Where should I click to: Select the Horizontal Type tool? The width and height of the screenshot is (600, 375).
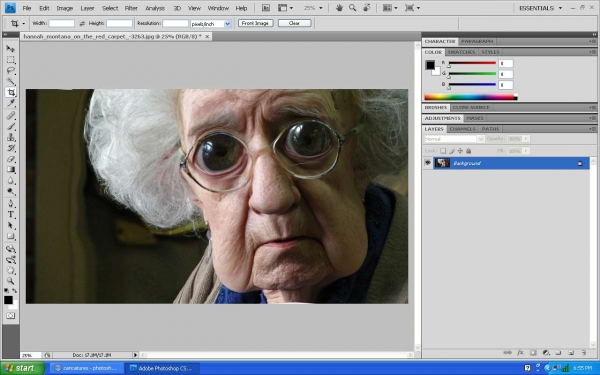(x=10, y=215)
